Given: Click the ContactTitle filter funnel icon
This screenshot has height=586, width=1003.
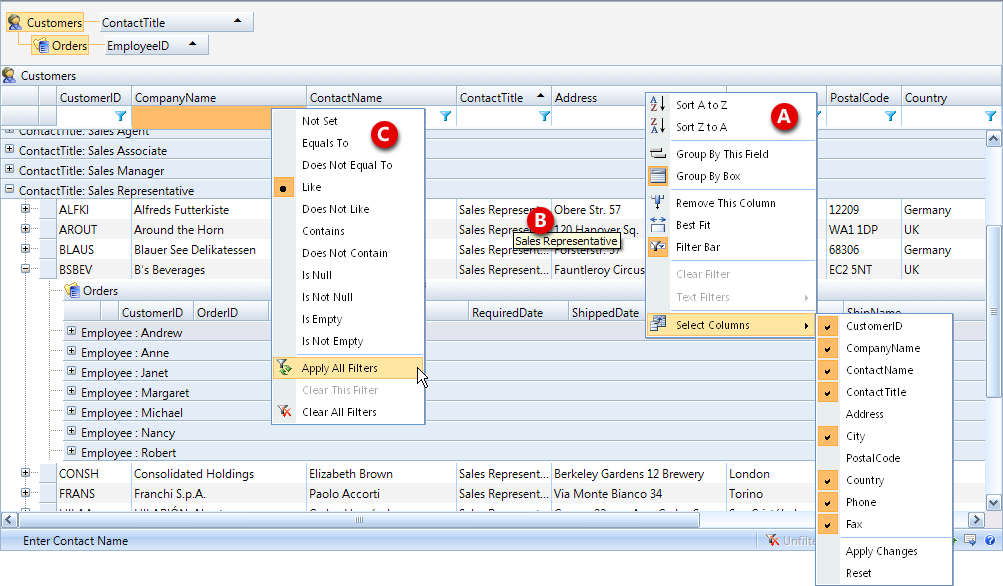Looking at the screenshot, I should tap(544, 116).
